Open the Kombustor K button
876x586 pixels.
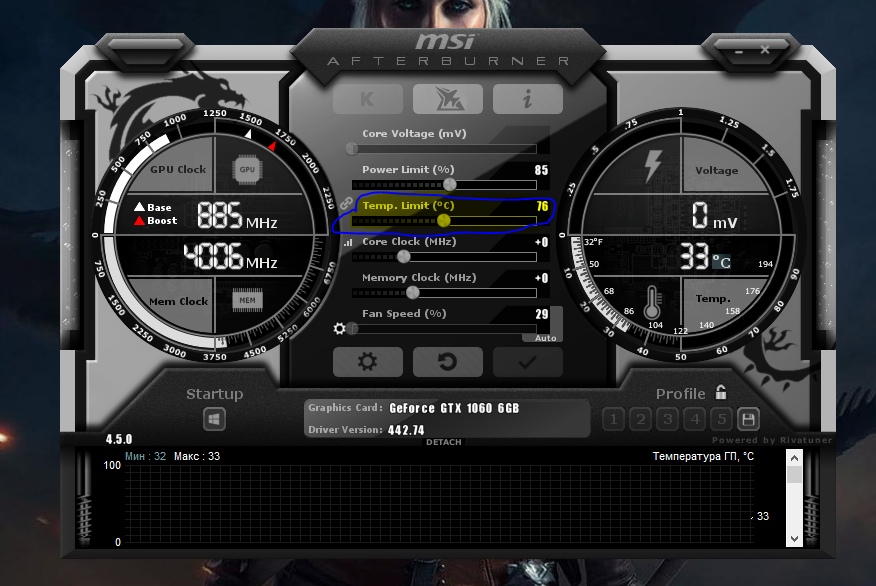[x=368, y=99]
